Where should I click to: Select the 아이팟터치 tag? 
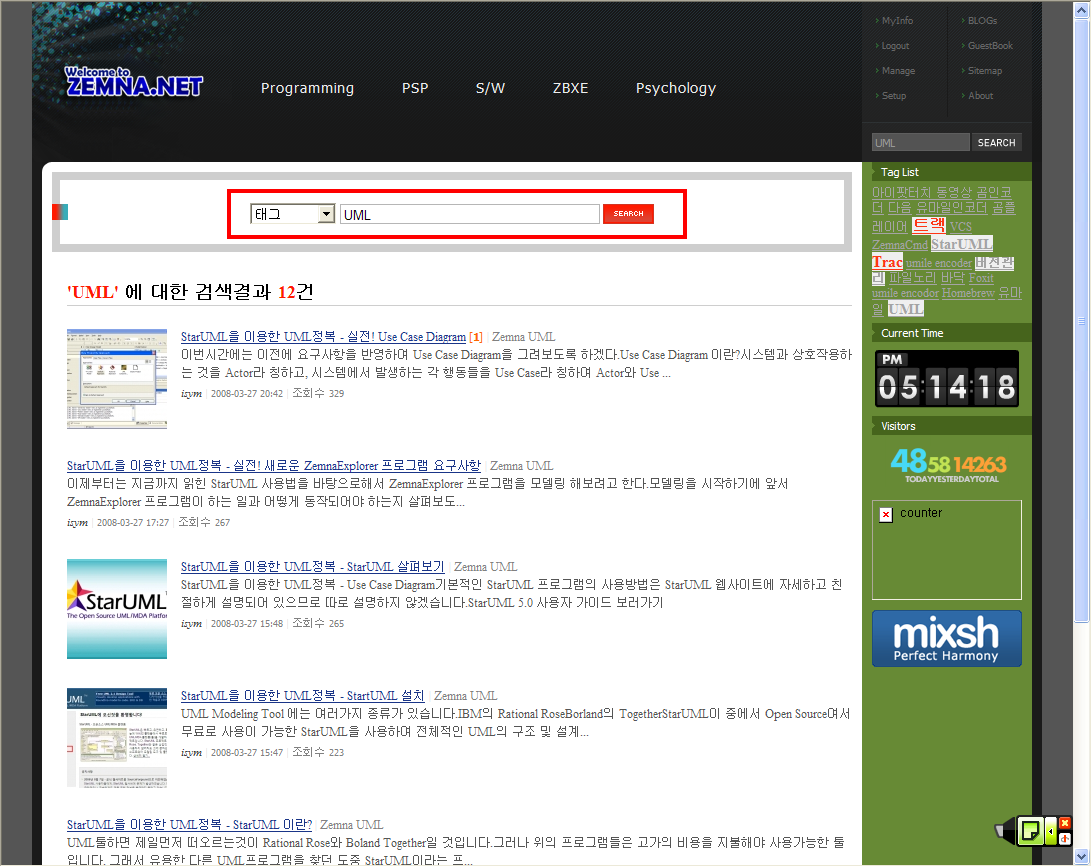click(x=901, y=192)
